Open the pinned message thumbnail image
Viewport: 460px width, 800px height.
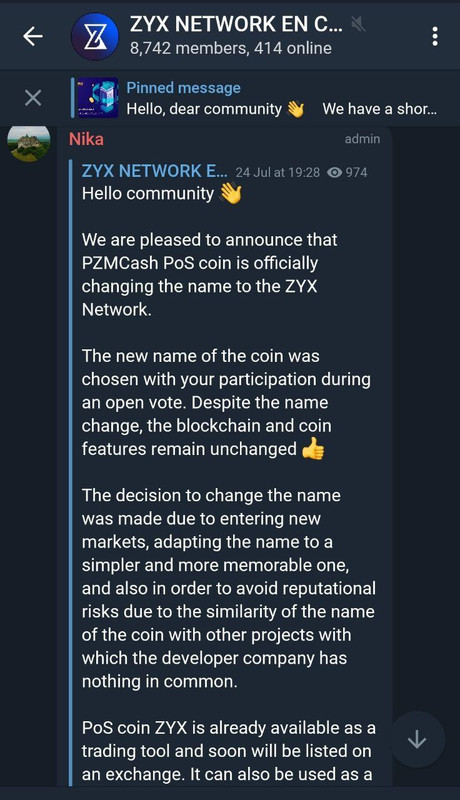97,97
